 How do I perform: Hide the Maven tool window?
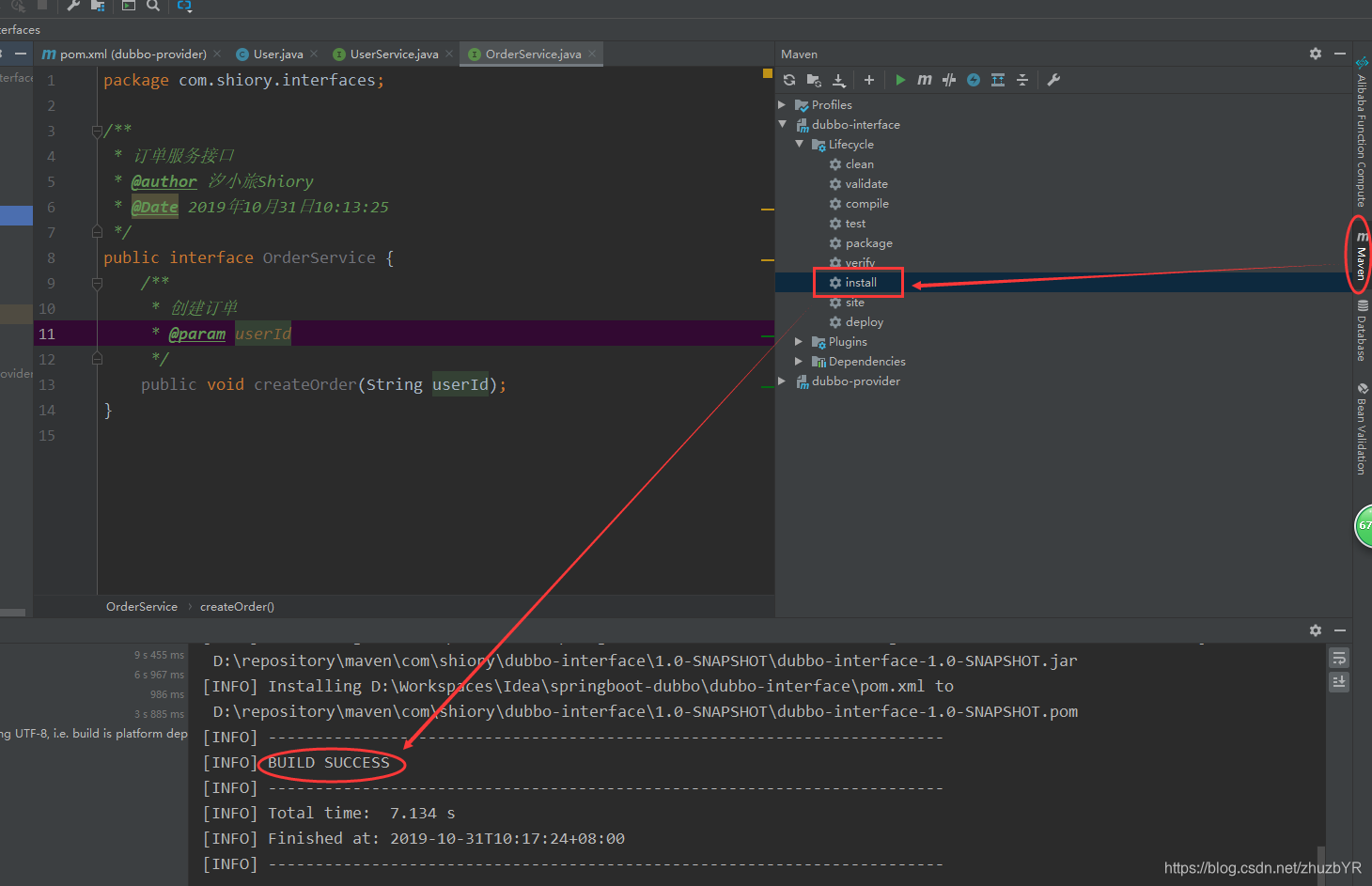coord(1340,54)
